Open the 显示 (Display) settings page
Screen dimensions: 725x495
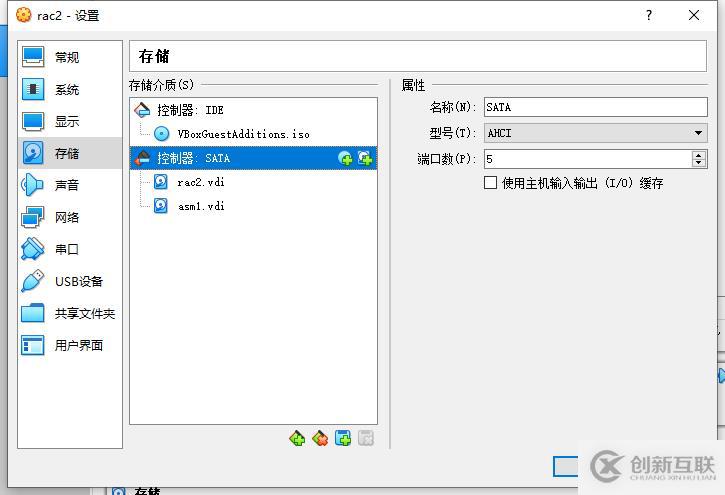coord(70,121)
